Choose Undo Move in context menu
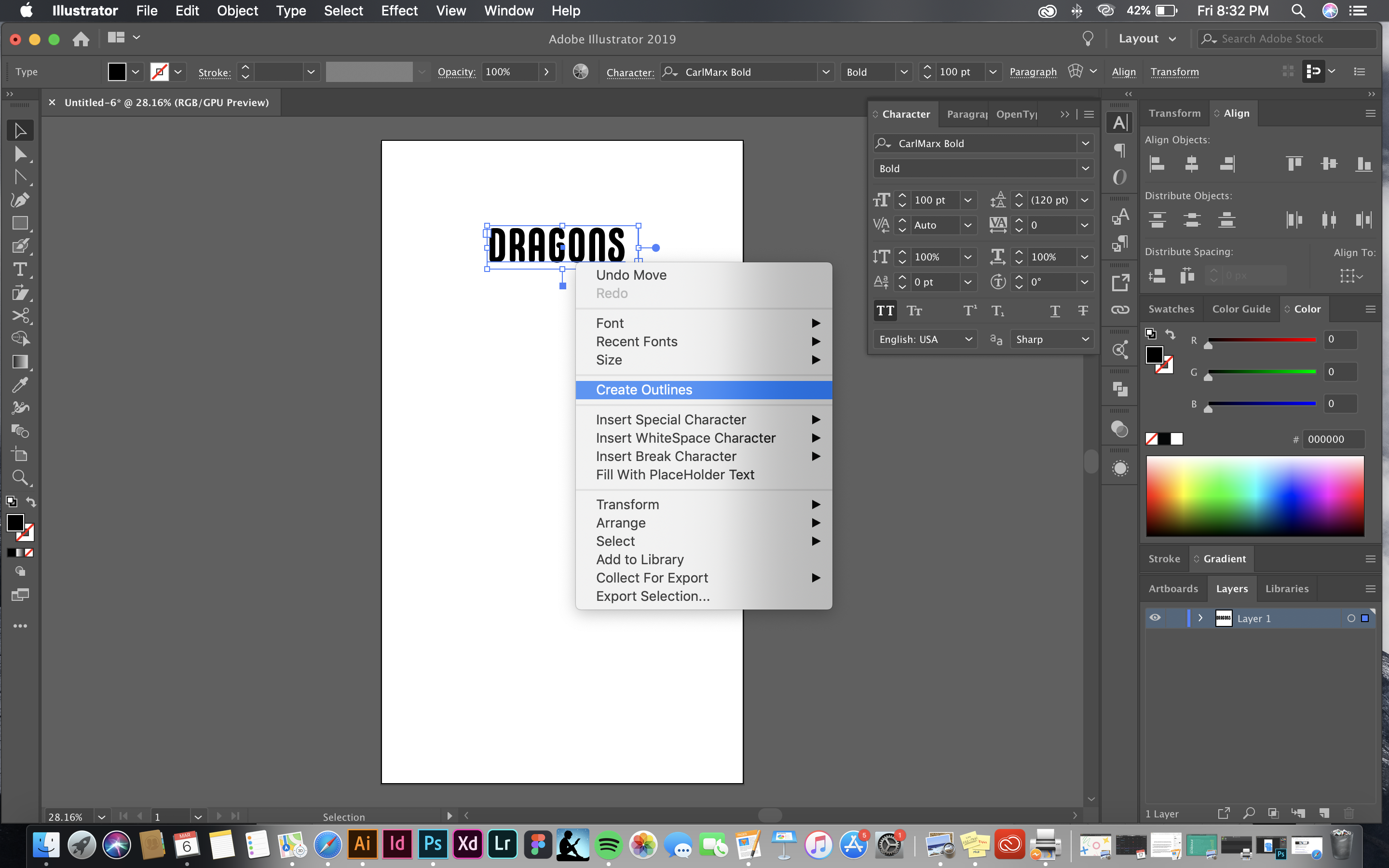Image resolution: width=1389 pixels, height=868 pixels. (704, 275)
